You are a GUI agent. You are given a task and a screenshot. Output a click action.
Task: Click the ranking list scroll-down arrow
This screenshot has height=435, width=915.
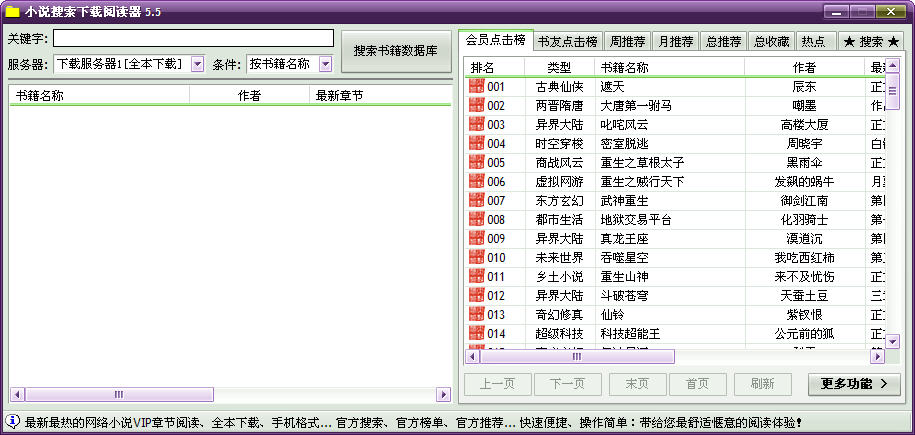tap(893, 341)
